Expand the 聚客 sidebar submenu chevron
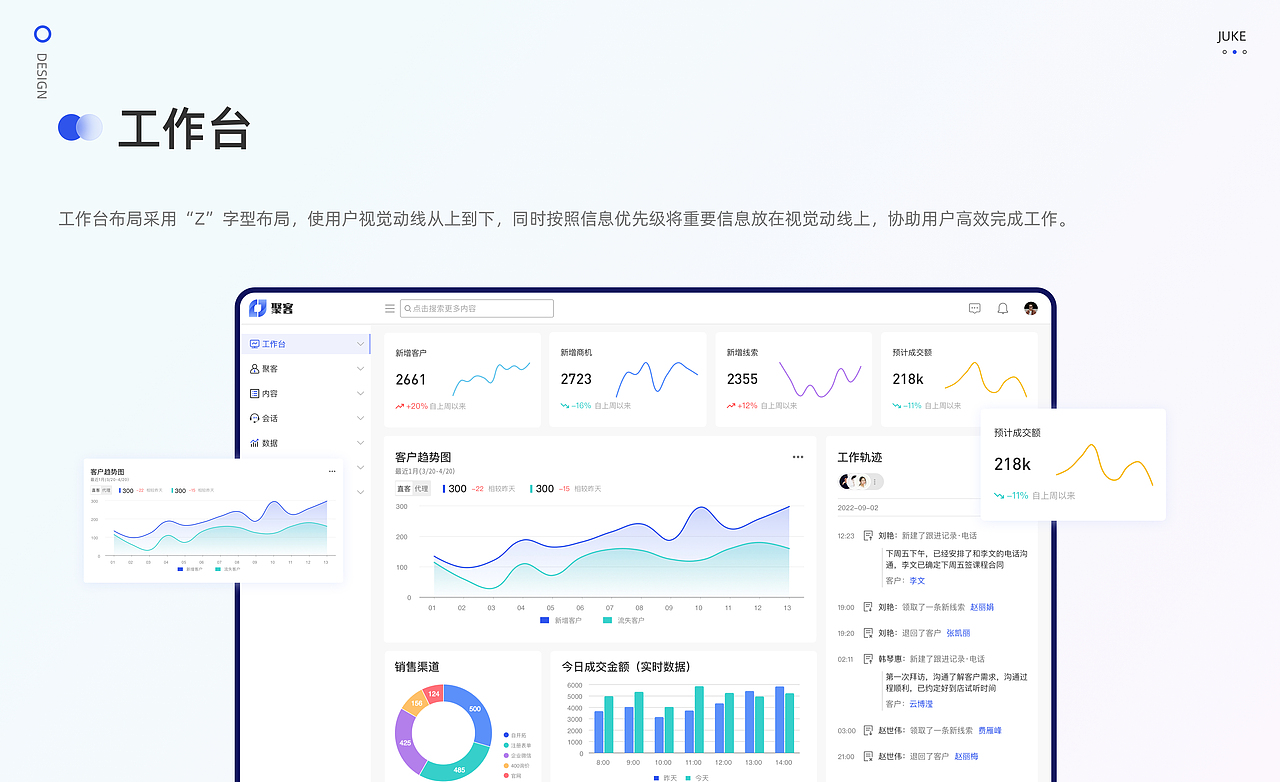This screenshot has width=1280, height=782. click(x=360, y=368)
